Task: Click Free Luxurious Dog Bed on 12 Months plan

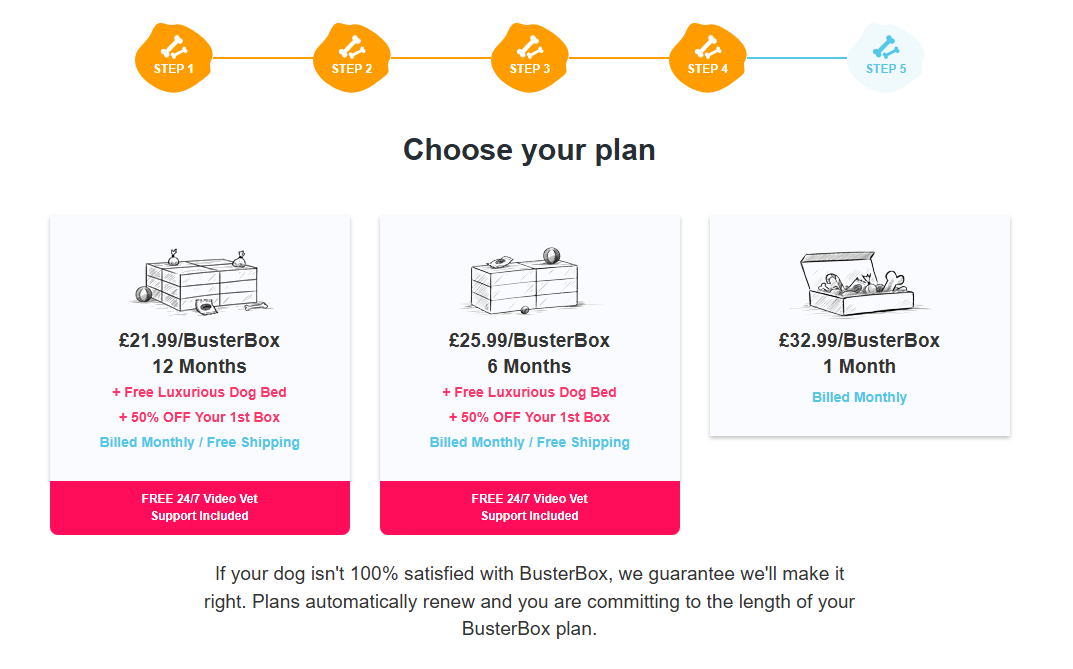Action: pyautogui.click(x=200, y=392)
